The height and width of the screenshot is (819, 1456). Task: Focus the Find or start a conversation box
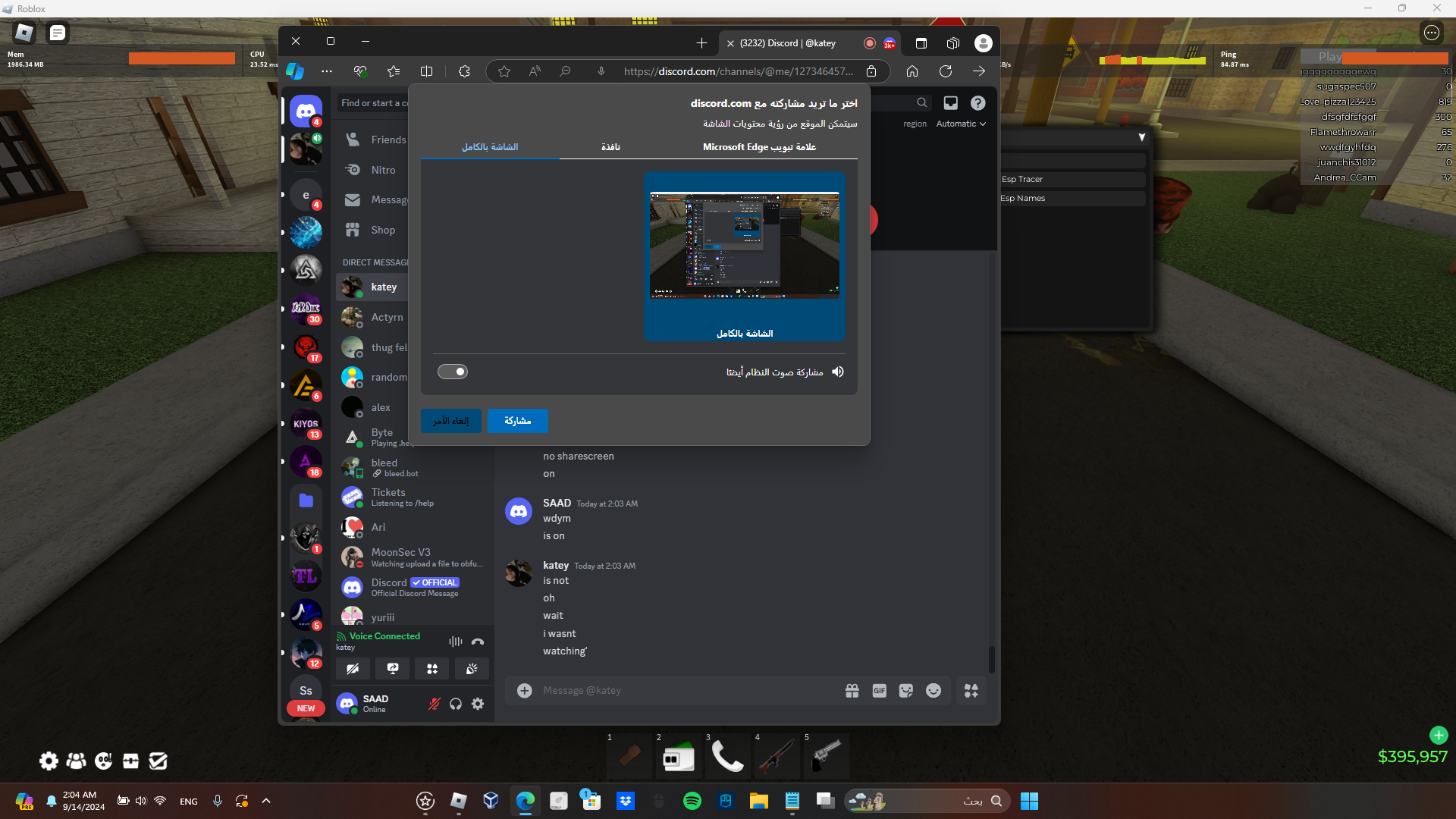pyautogui.click(x=373, y=102)
